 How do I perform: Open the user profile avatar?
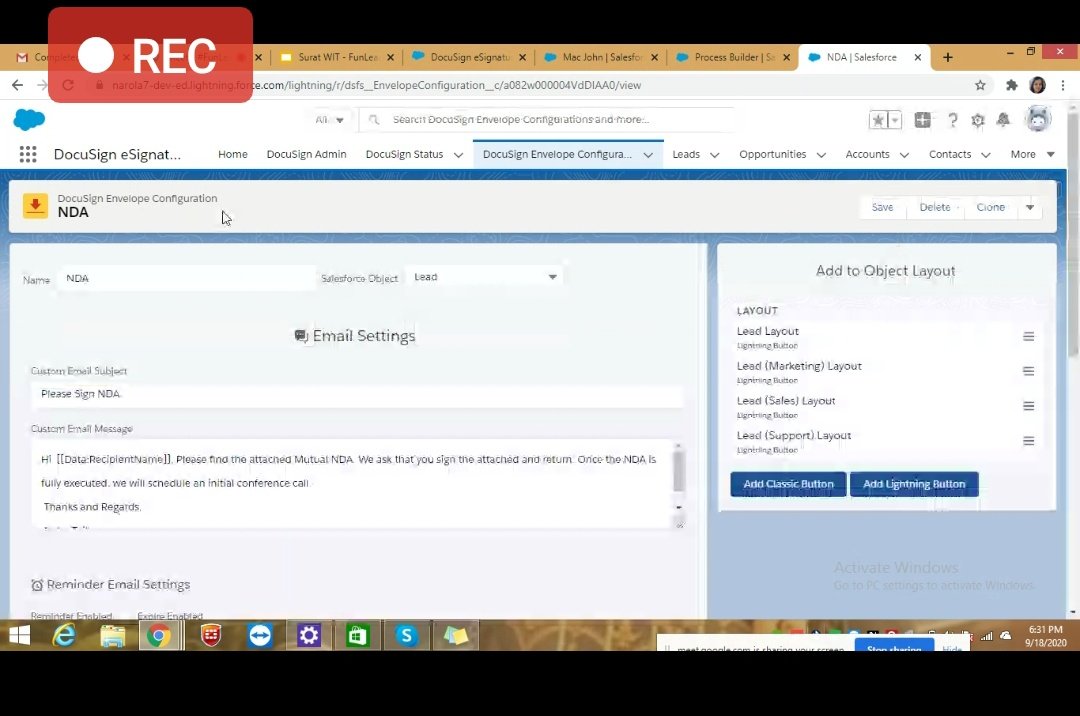click(1038, 119)
